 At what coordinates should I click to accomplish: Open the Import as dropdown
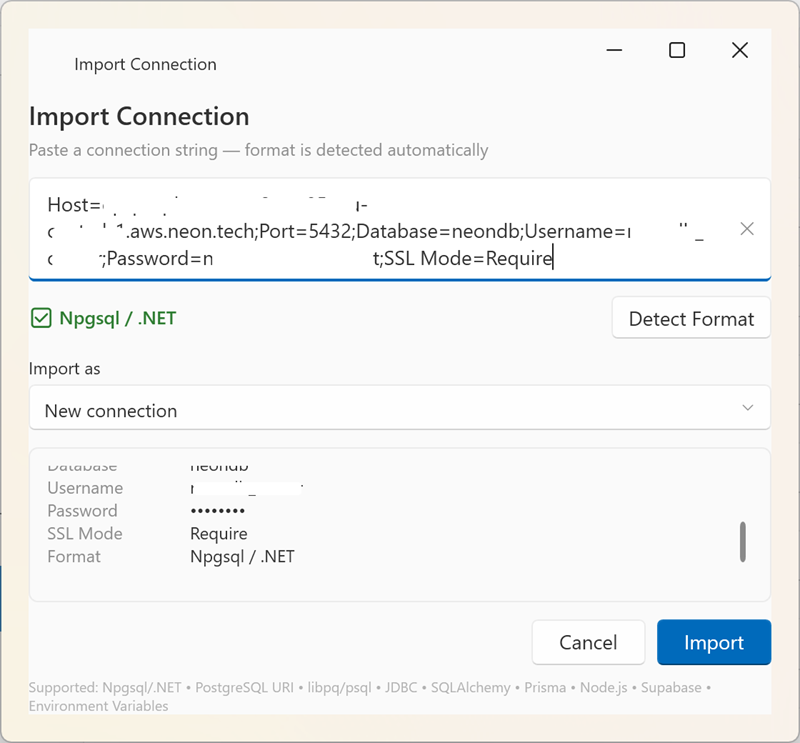[x=399, y=408]
